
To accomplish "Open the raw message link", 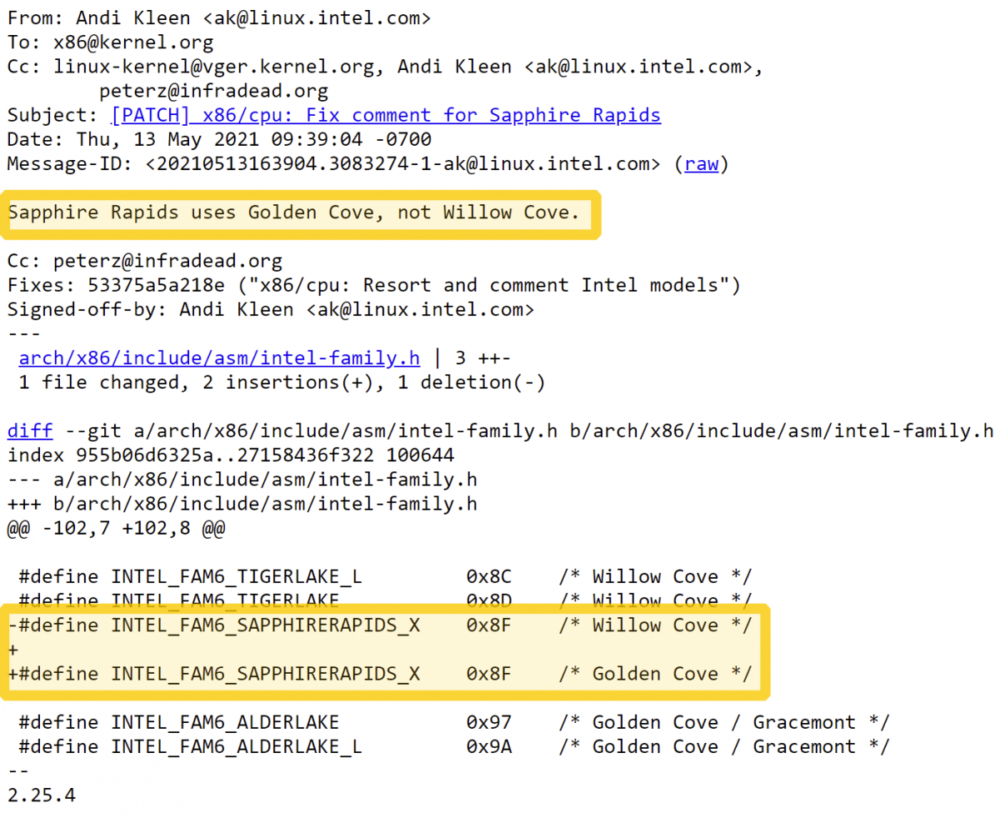I will [702, 164].
